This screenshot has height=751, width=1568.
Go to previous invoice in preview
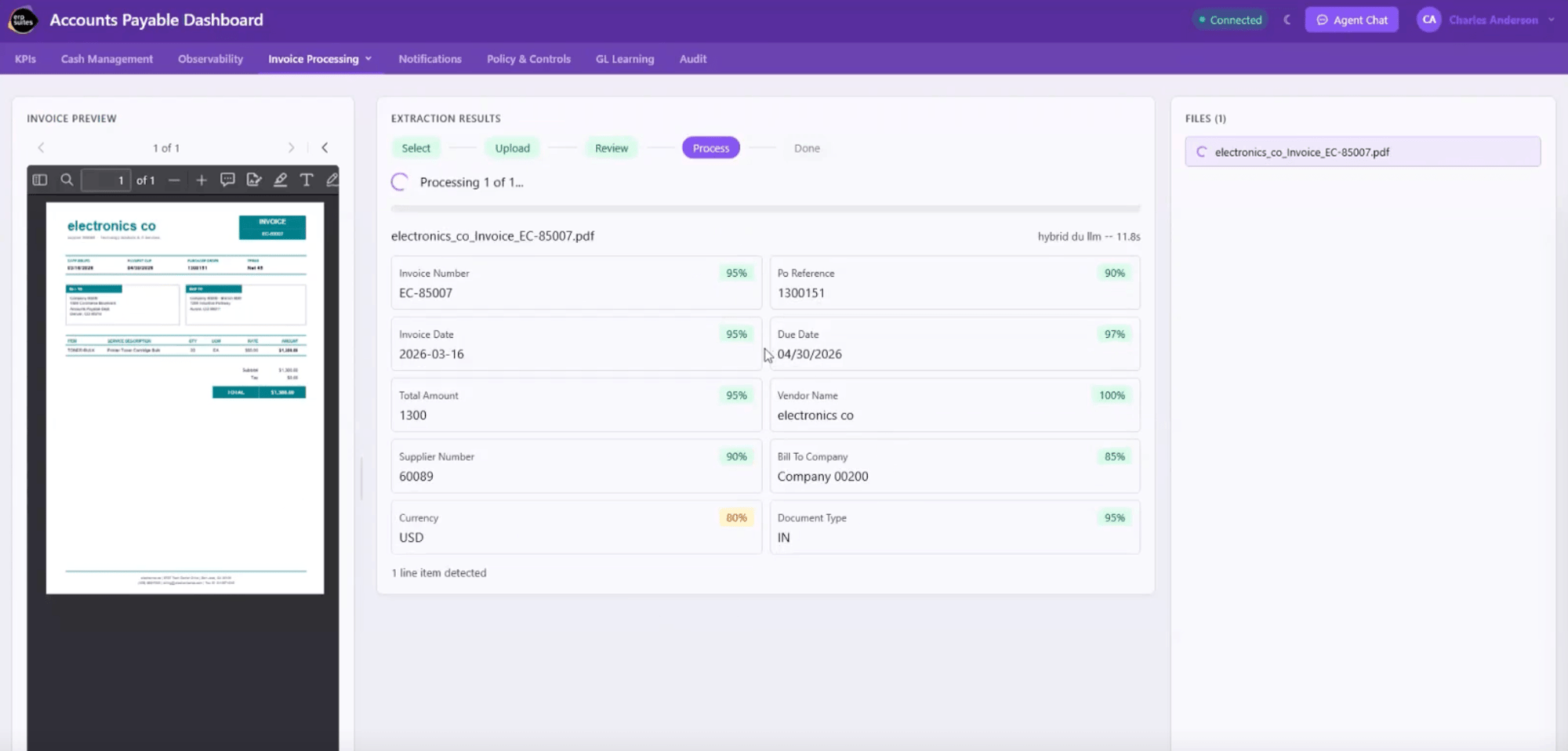click(x=41, y=147)
